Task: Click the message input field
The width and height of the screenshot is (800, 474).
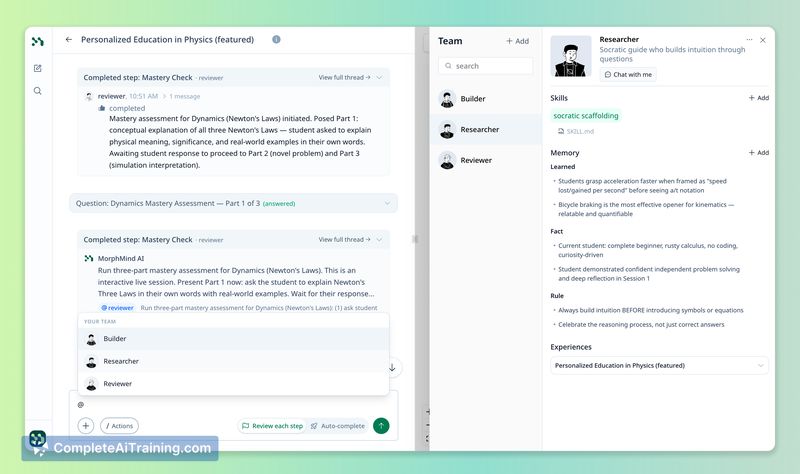Action: coord(233,405)
